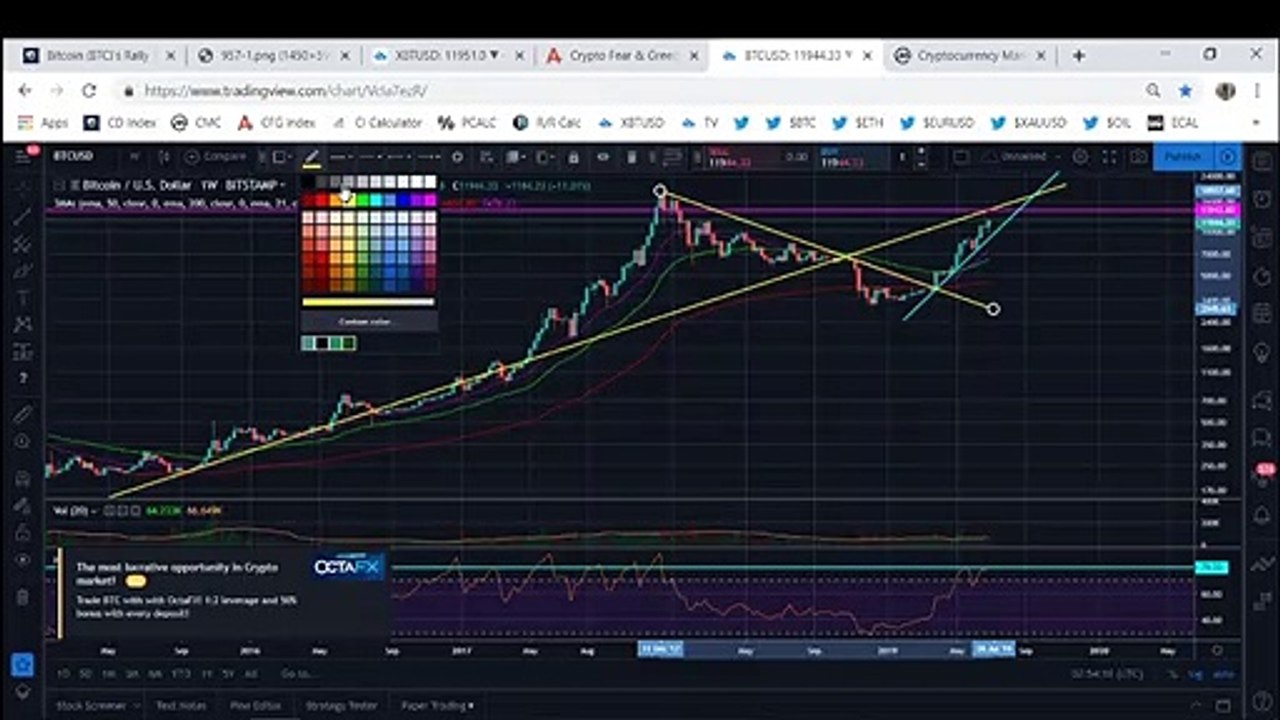
Task: Open the drawing settings gear in floating toolbar
Action: coord(457,157)
